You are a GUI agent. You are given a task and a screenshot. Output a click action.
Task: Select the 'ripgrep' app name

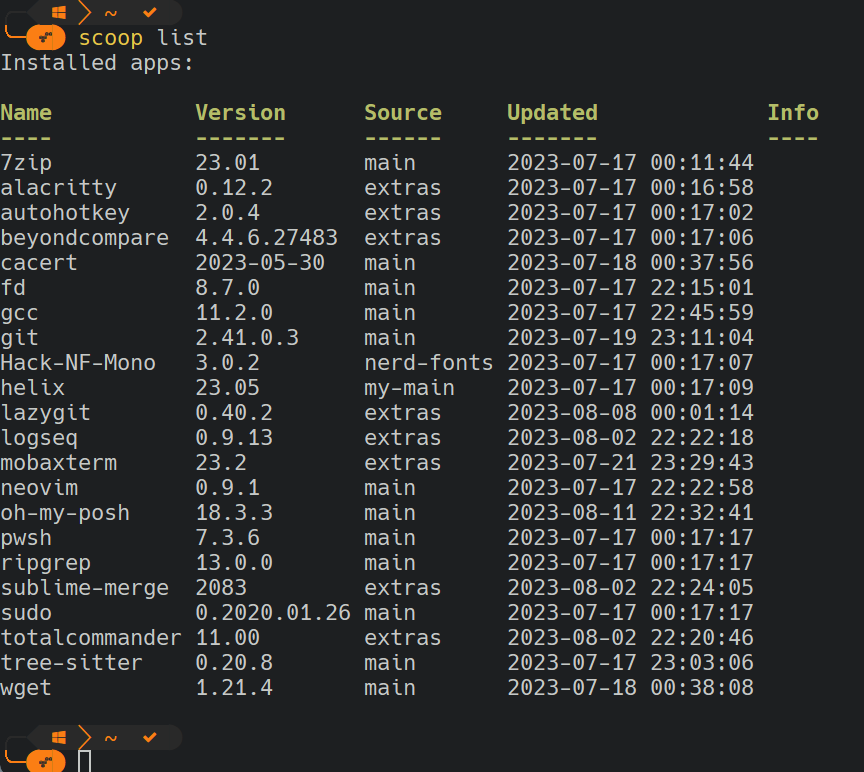[45, 563]
